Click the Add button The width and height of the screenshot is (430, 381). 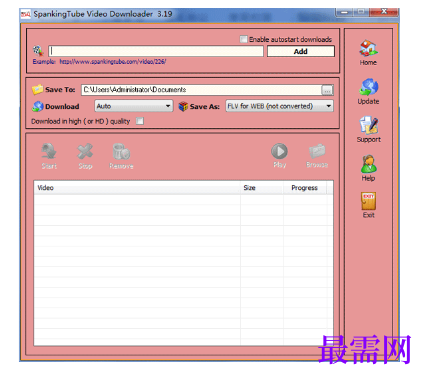click(x=301, y=51)
